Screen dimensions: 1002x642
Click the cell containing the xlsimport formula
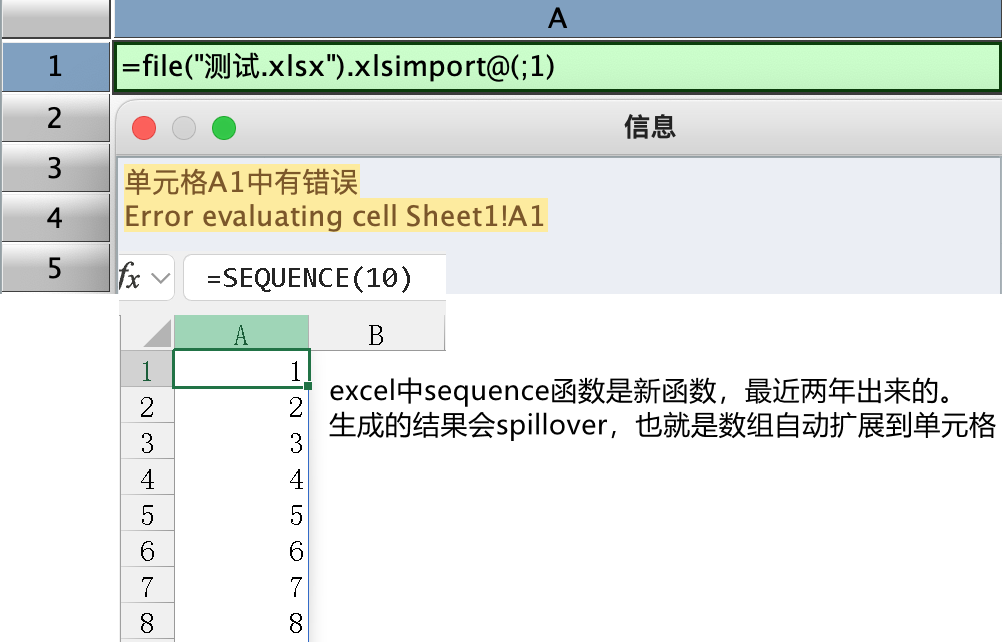pos(557,67)
